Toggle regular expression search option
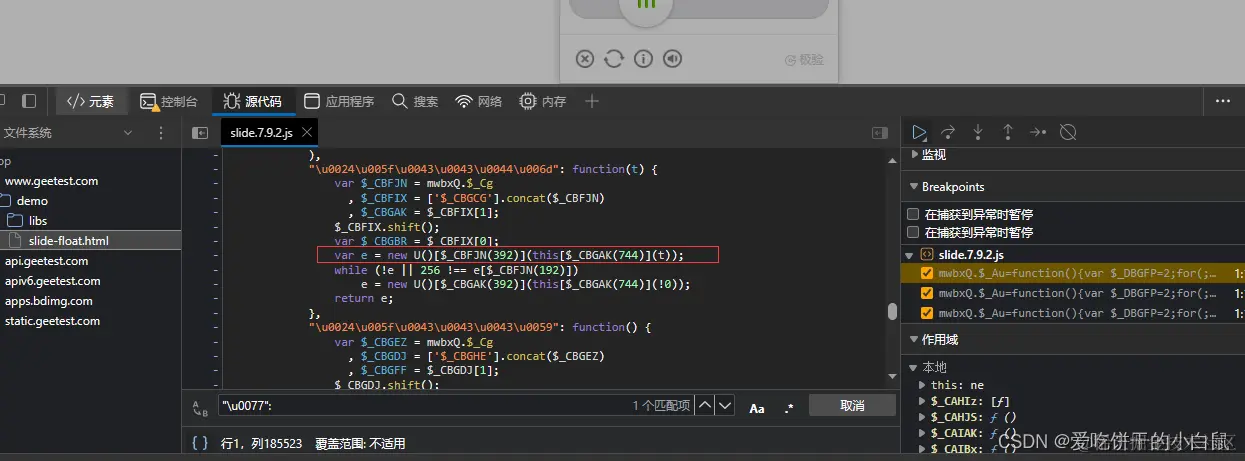1245x461 pixels. pos(788,407)
